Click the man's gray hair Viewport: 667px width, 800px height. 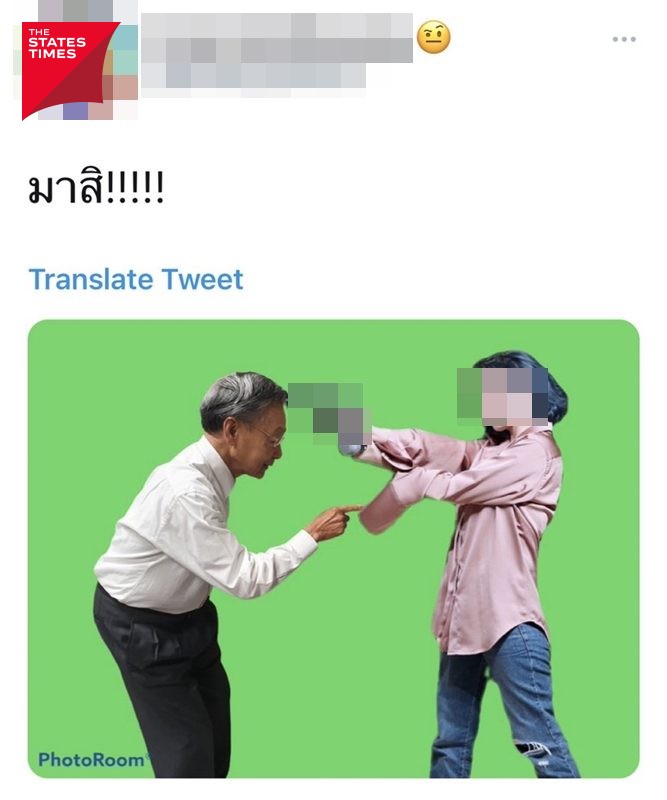click(x=240, y=395)
